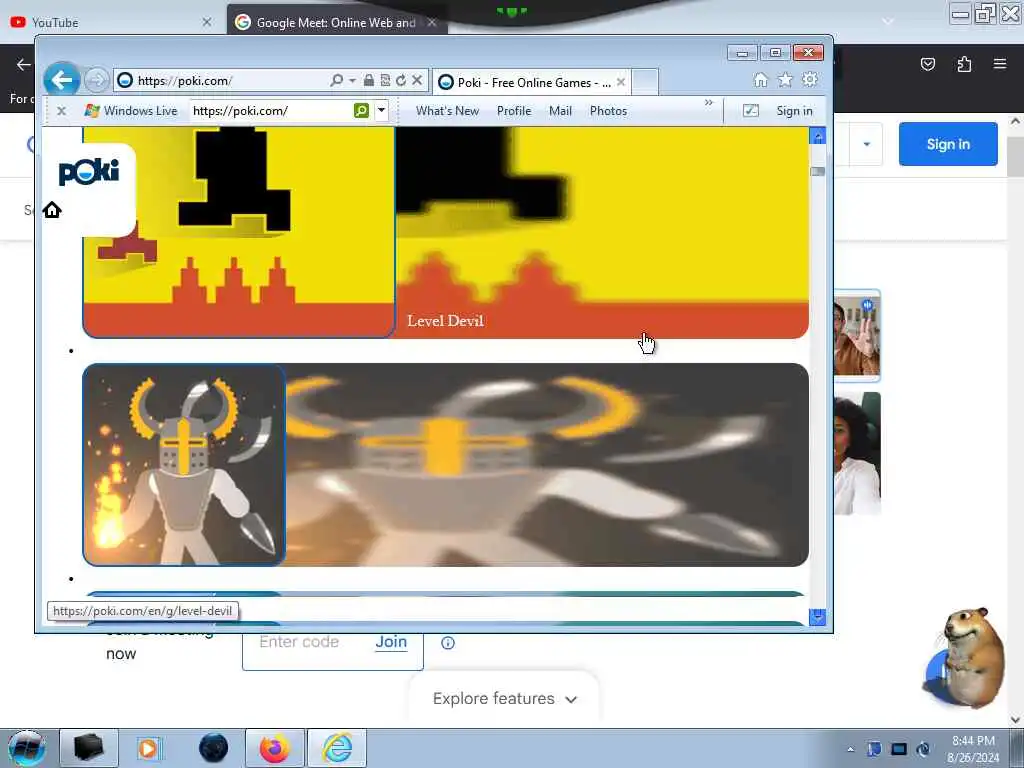
Task: Expand the Windows Live search dropdown
Action: click(381, 111)
